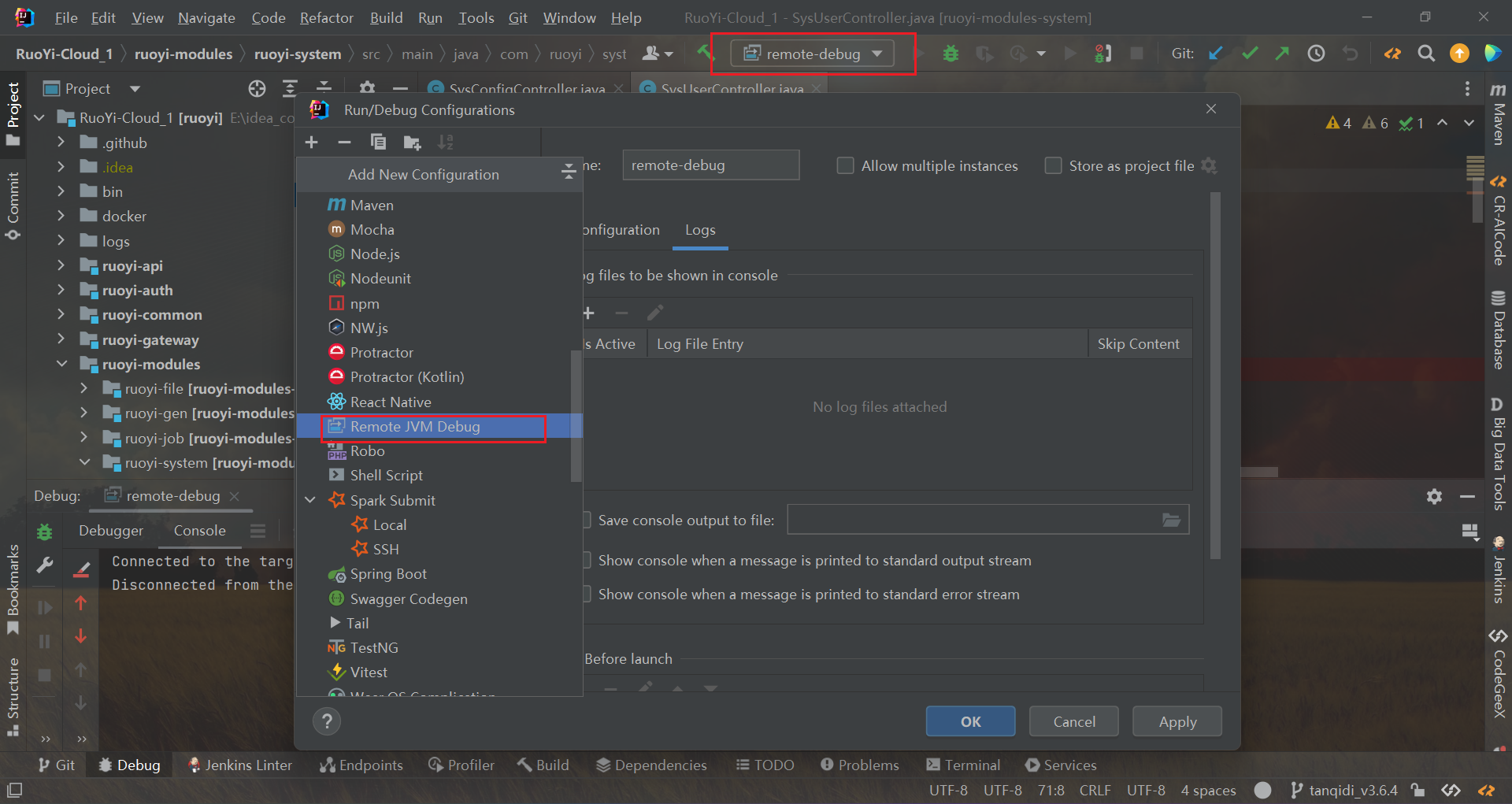Click the Name input field remote-debug
The image size is (1512, 804).
[710, 165]
